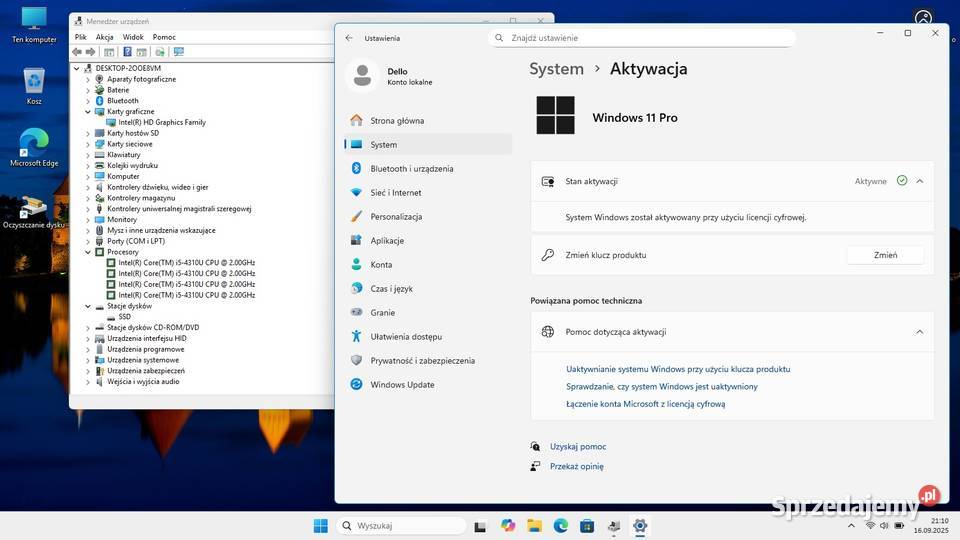Open link Łączenie konta Microsoft z licencją cyfrową
Screen dimensions: 960x540
tap(645, 403)
